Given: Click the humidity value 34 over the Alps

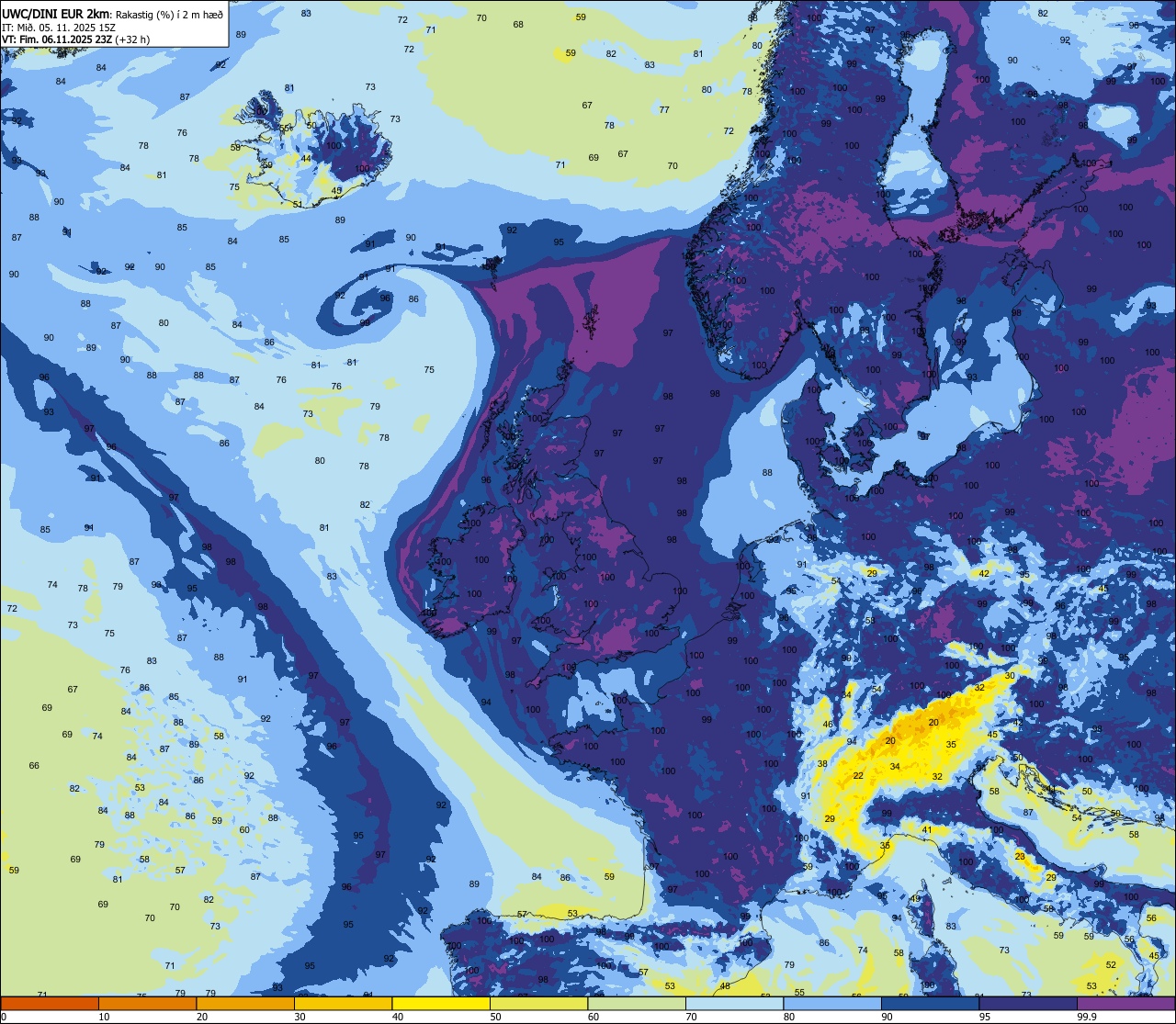Looking at the screenshot, I should point(895,767).
